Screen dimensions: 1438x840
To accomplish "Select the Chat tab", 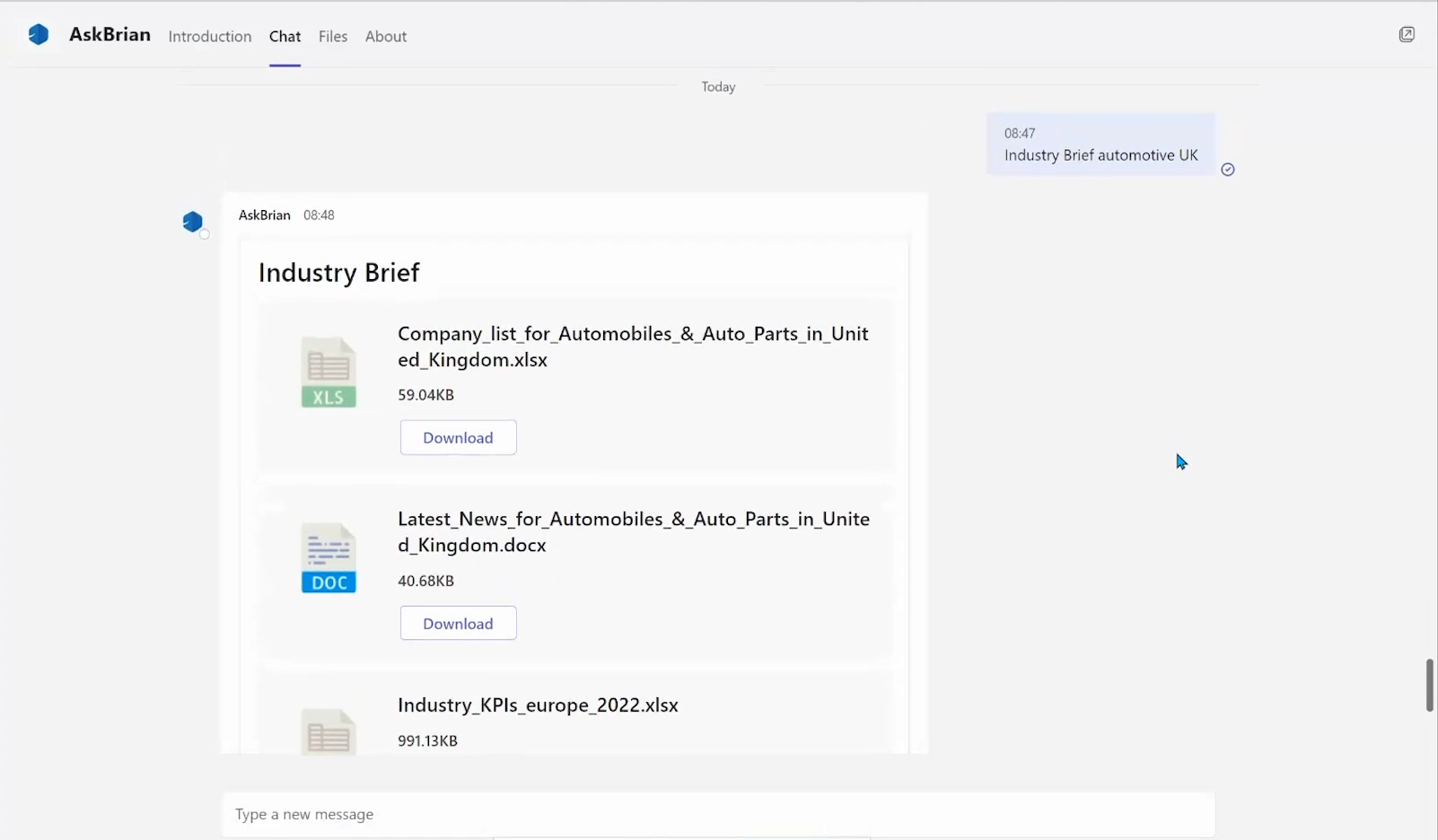I will 285,36.
